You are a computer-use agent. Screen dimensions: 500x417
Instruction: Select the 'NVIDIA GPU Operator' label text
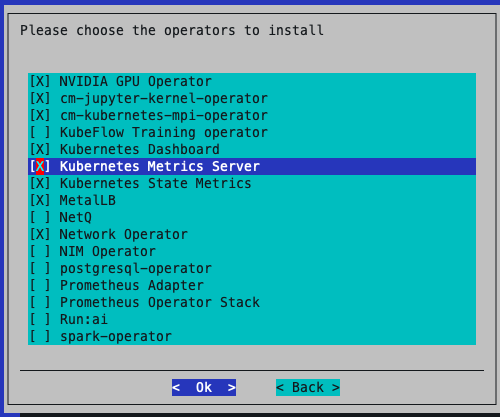[135, 81]
